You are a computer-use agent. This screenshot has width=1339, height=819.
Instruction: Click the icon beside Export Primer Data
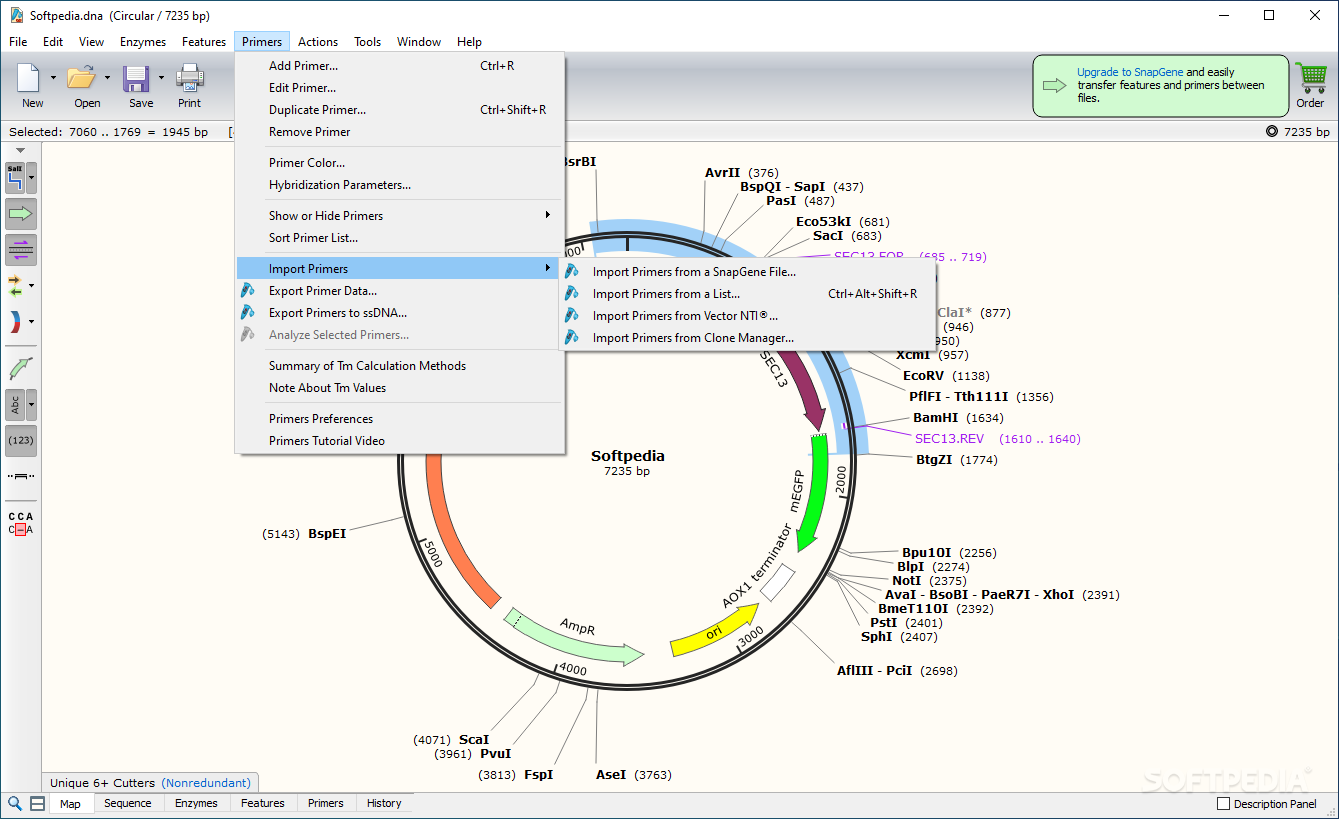[248, 291]
